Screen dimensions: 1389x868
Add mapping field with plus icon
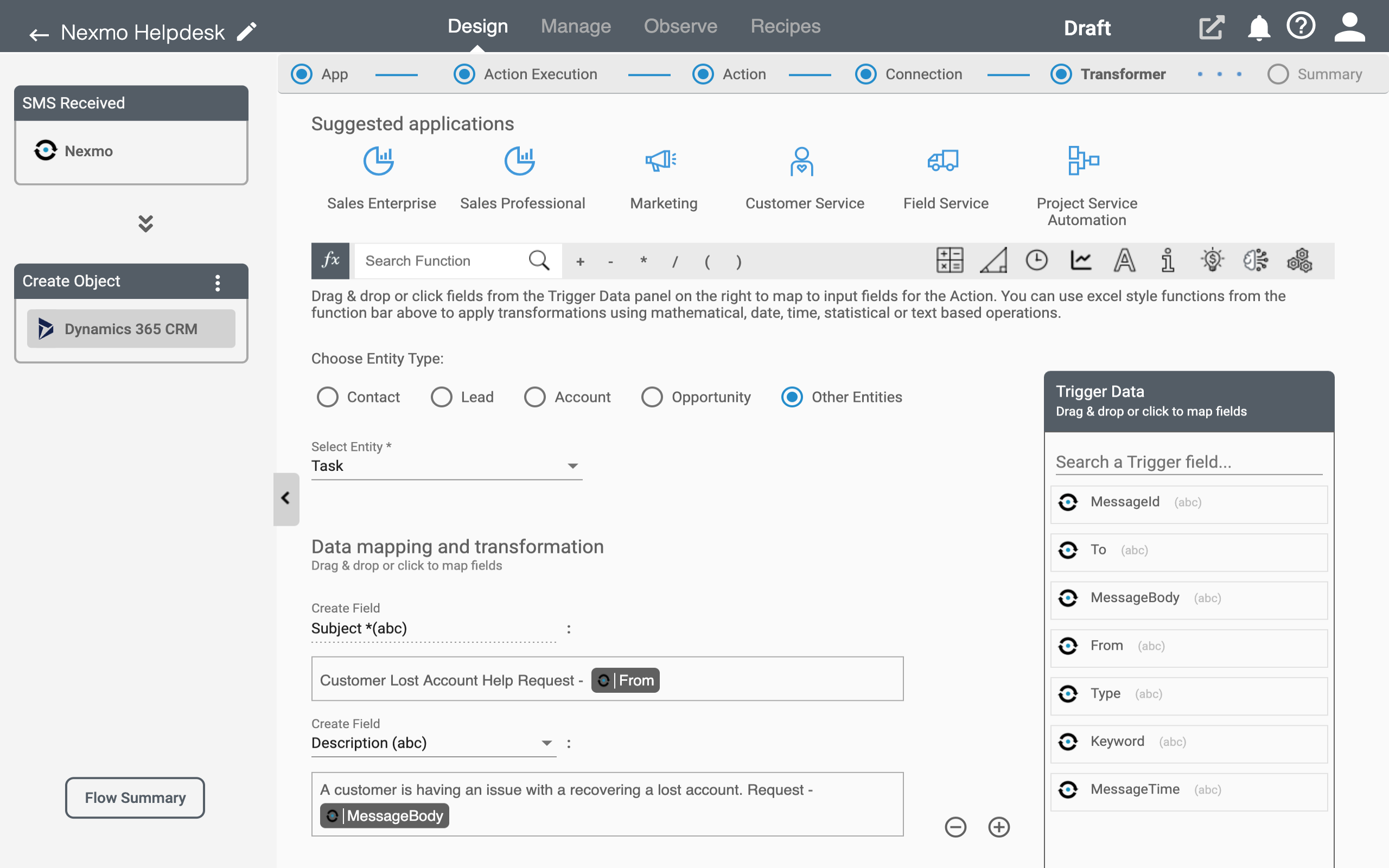pos(999,827)
